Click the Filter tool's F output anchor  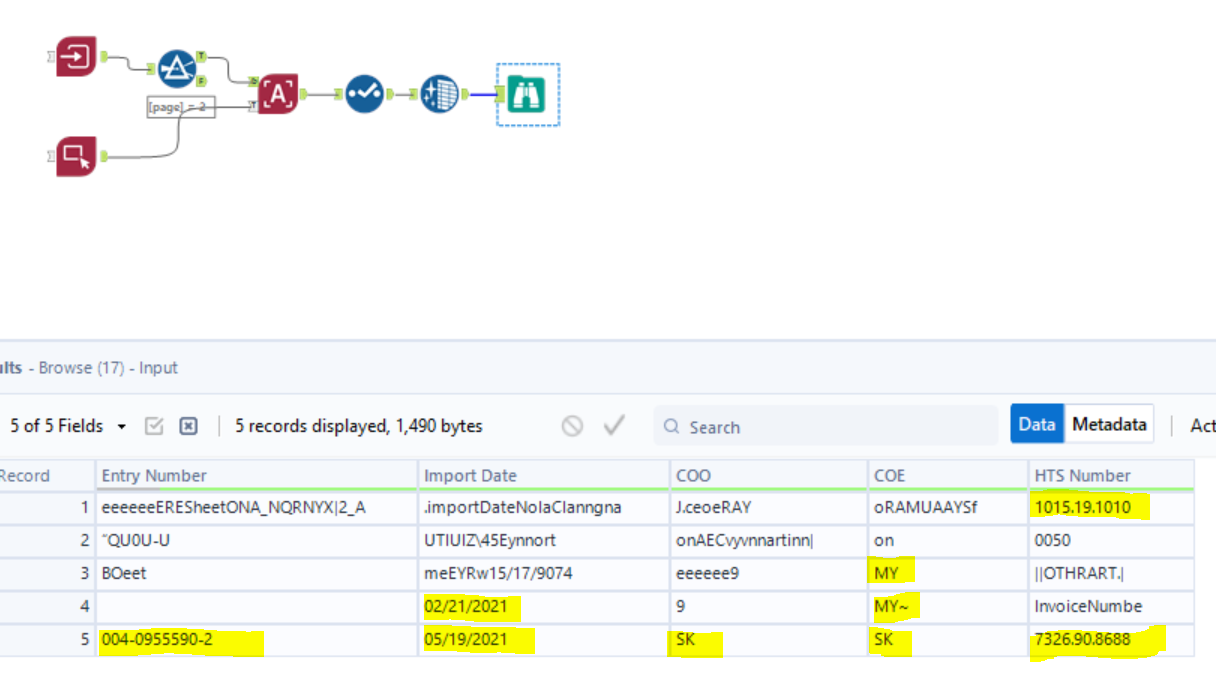[202, 80]
